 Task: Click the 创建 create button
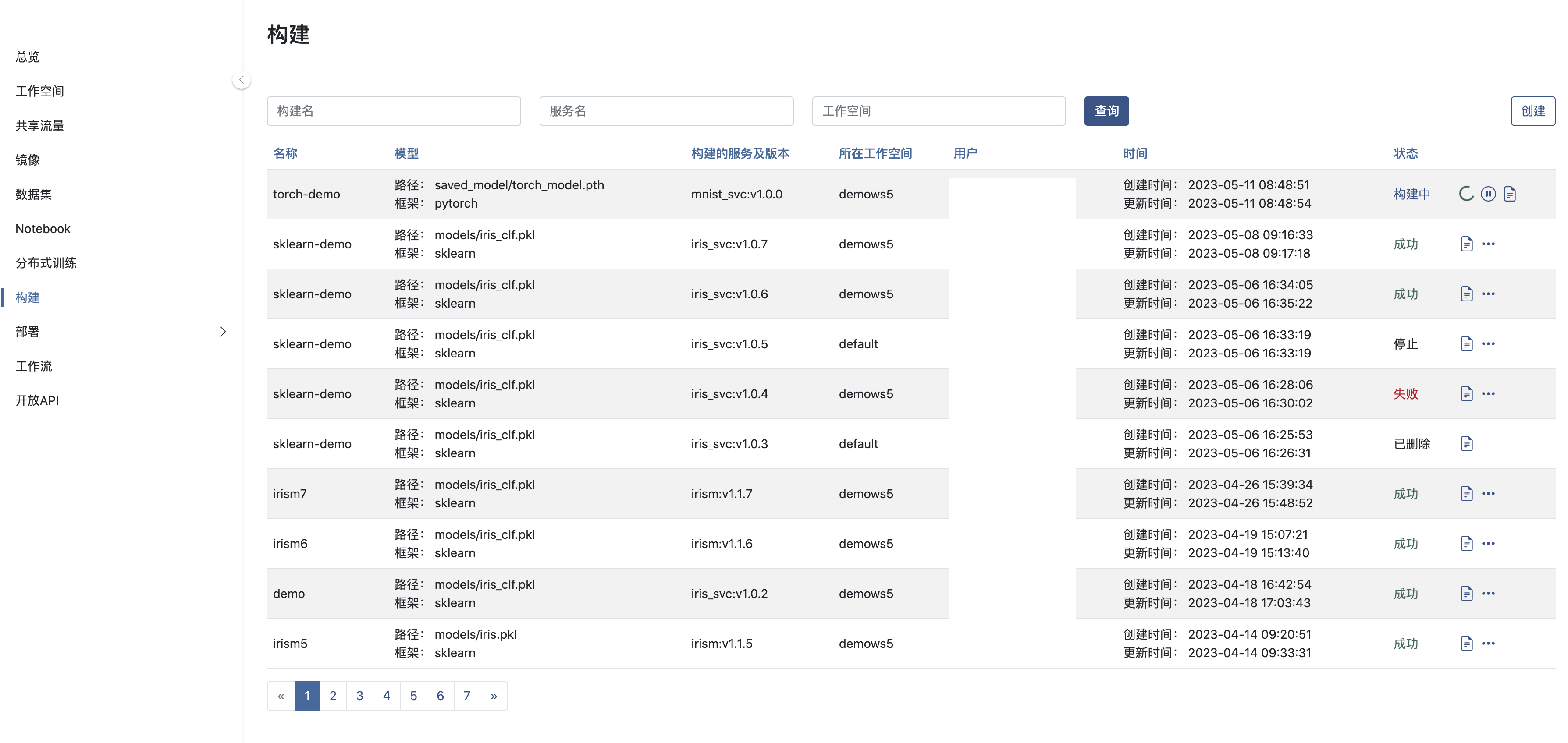coord(1532,111)
